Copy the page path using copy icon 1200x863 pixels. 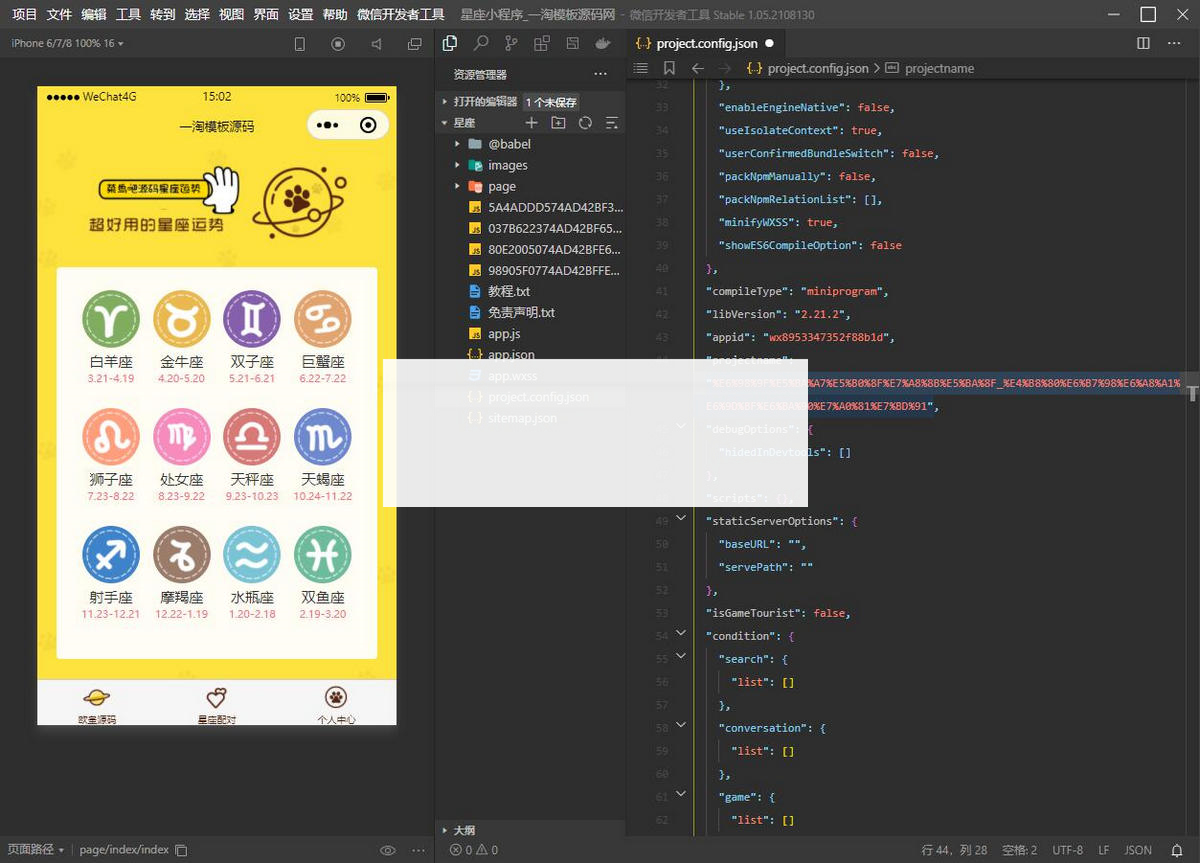pyautogui.click(x=181, y=850)
